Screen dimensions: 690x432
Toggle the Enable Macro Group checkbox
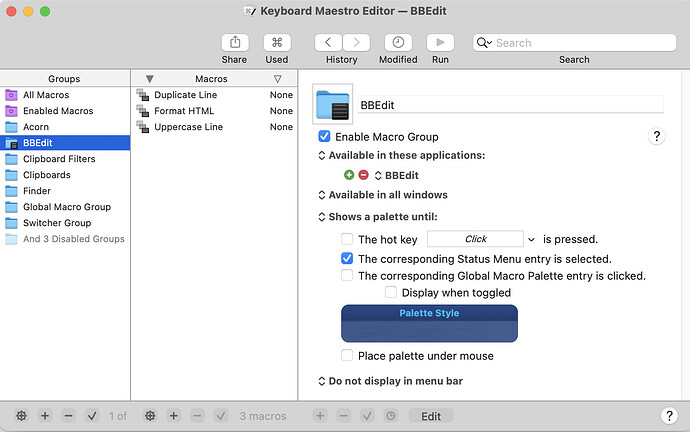tap(324, 136)
